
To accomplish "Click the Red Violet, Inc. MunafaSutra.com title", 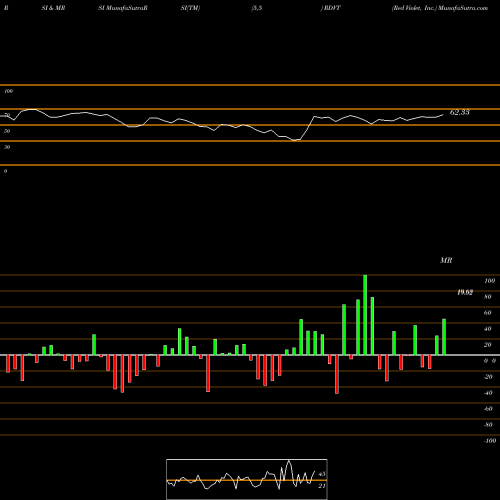I will tap(440, 8).
